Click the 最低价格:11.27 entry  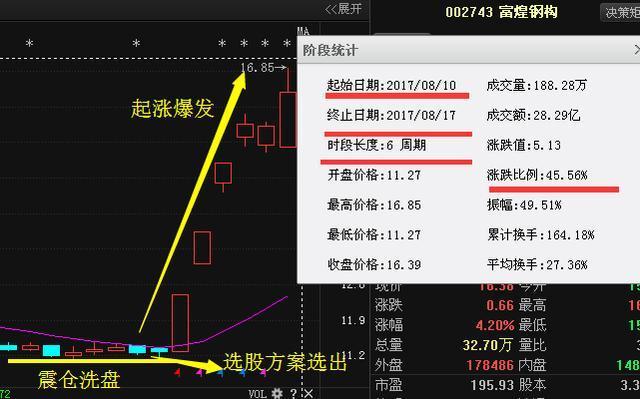tap(374, 235)
